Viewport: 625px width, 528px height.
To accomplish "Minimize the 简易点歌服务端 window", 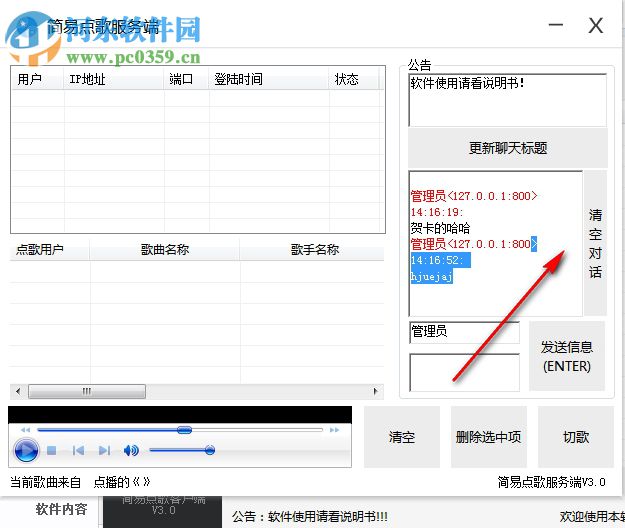I will point(555,25).
